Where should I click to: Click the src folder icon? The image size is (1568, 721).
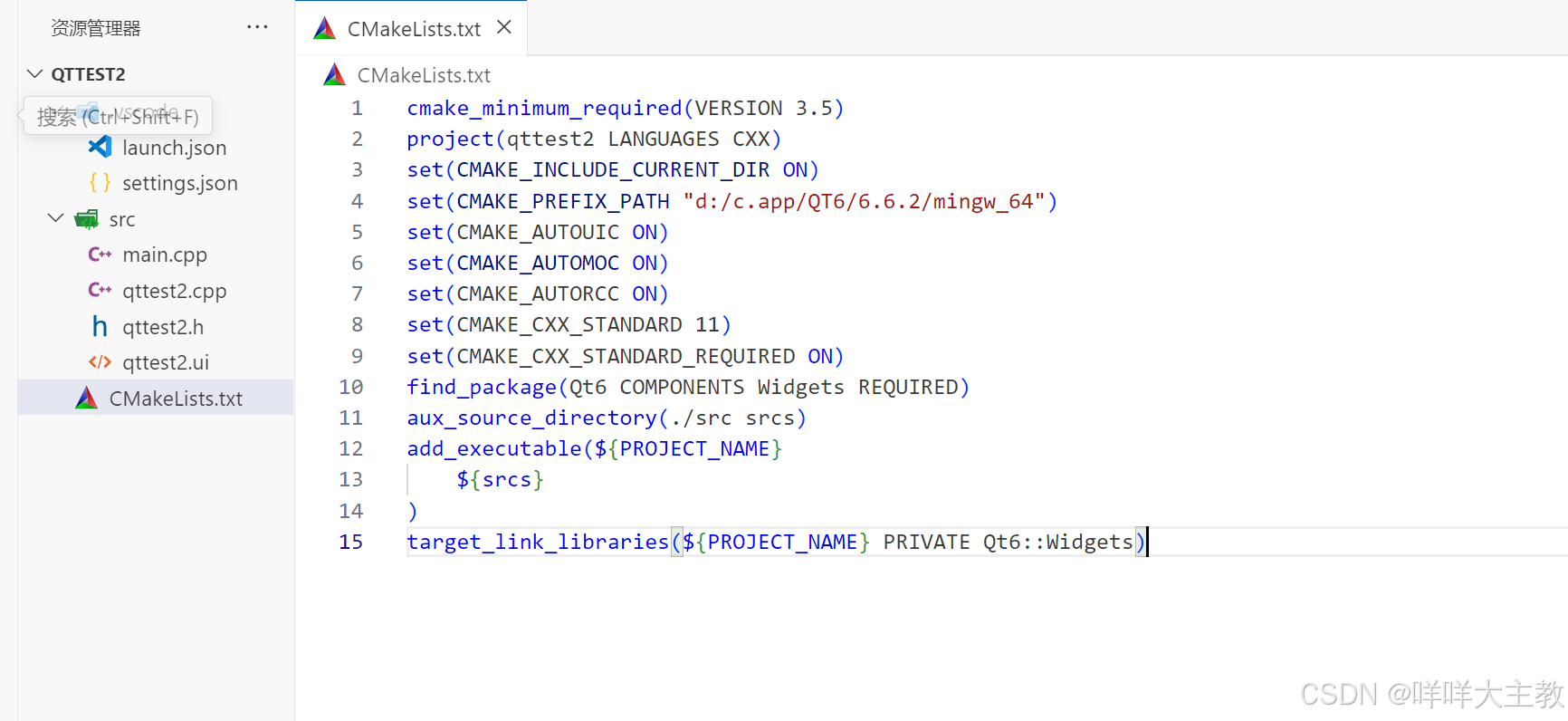tap(87, 219)
